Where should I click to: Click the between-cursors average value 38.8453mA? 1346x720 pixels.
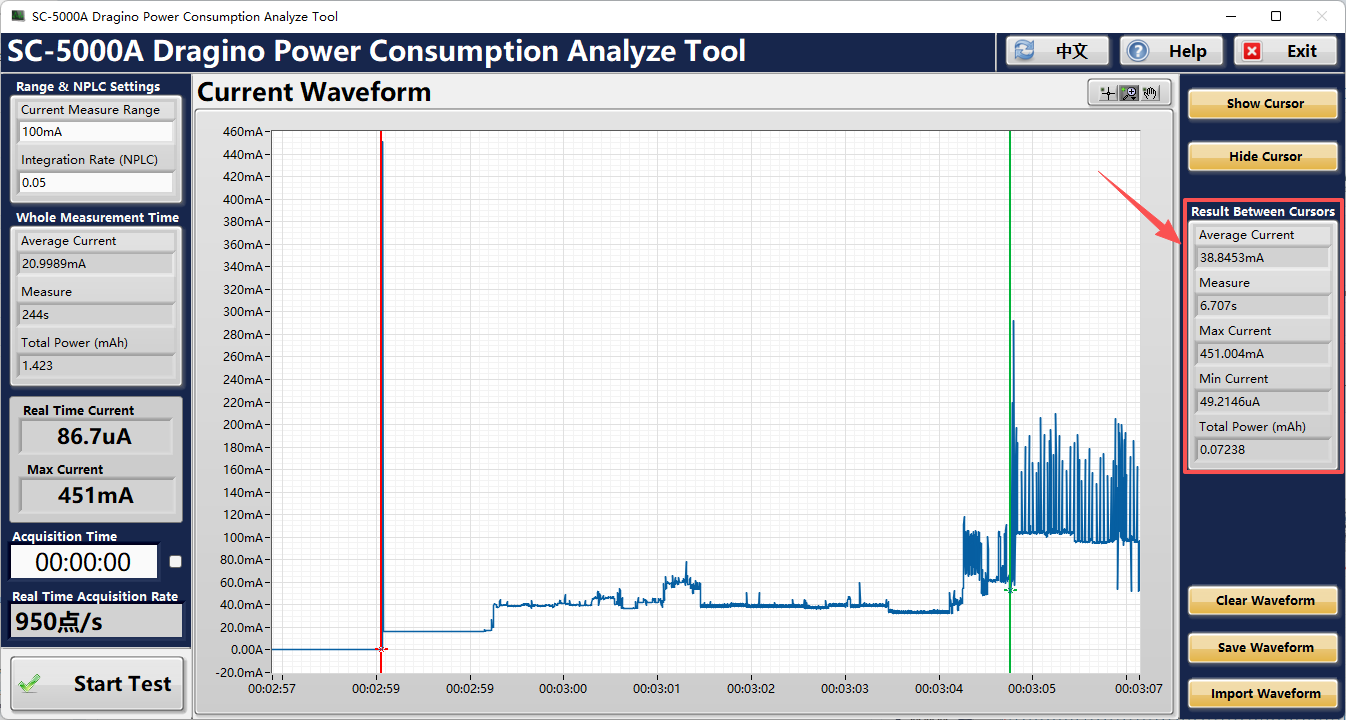(1262, 258)
